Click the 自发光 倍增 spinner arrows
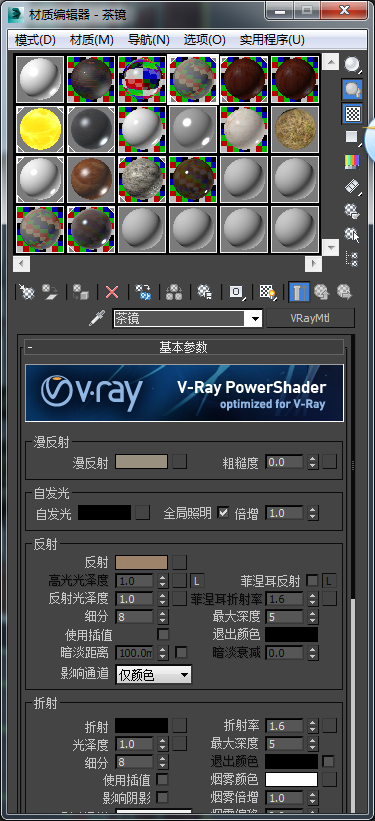The width and height of the screenshot is (375, 821). (313, 513)
